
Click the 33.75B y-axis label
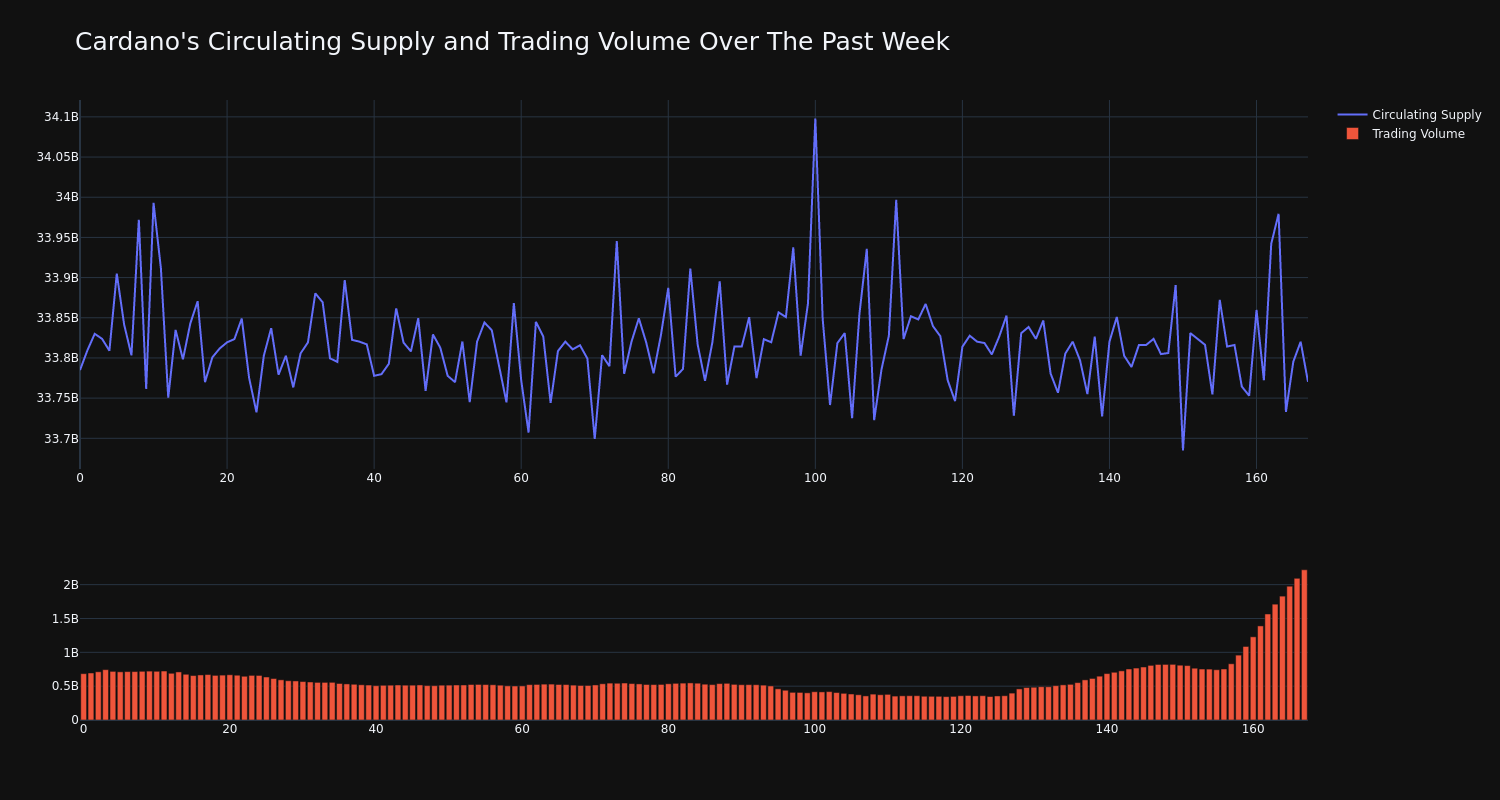click(57, 398)
